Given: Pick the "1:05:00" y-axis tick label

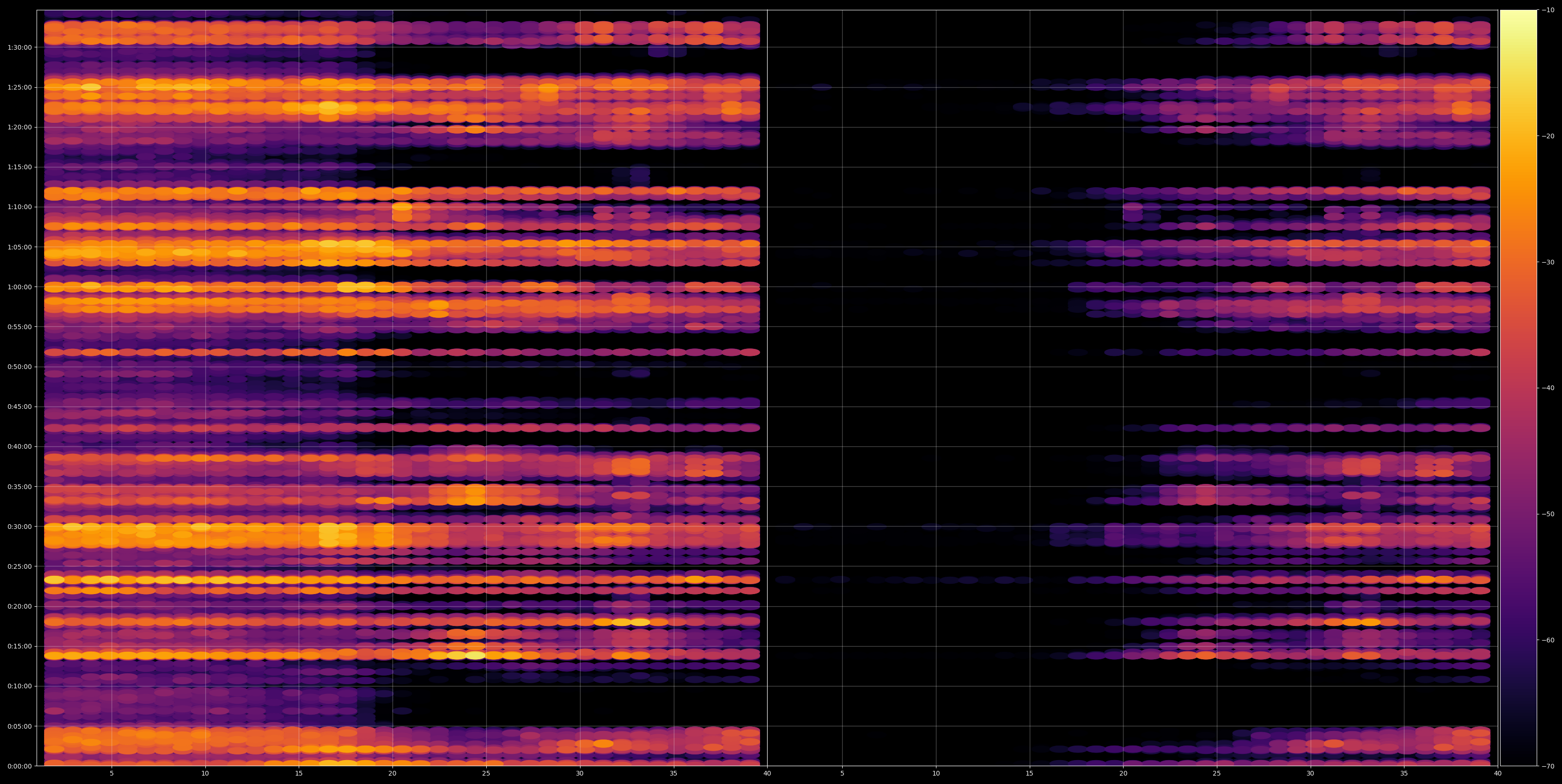Looking at the screenshot, I should pos(19,247).
